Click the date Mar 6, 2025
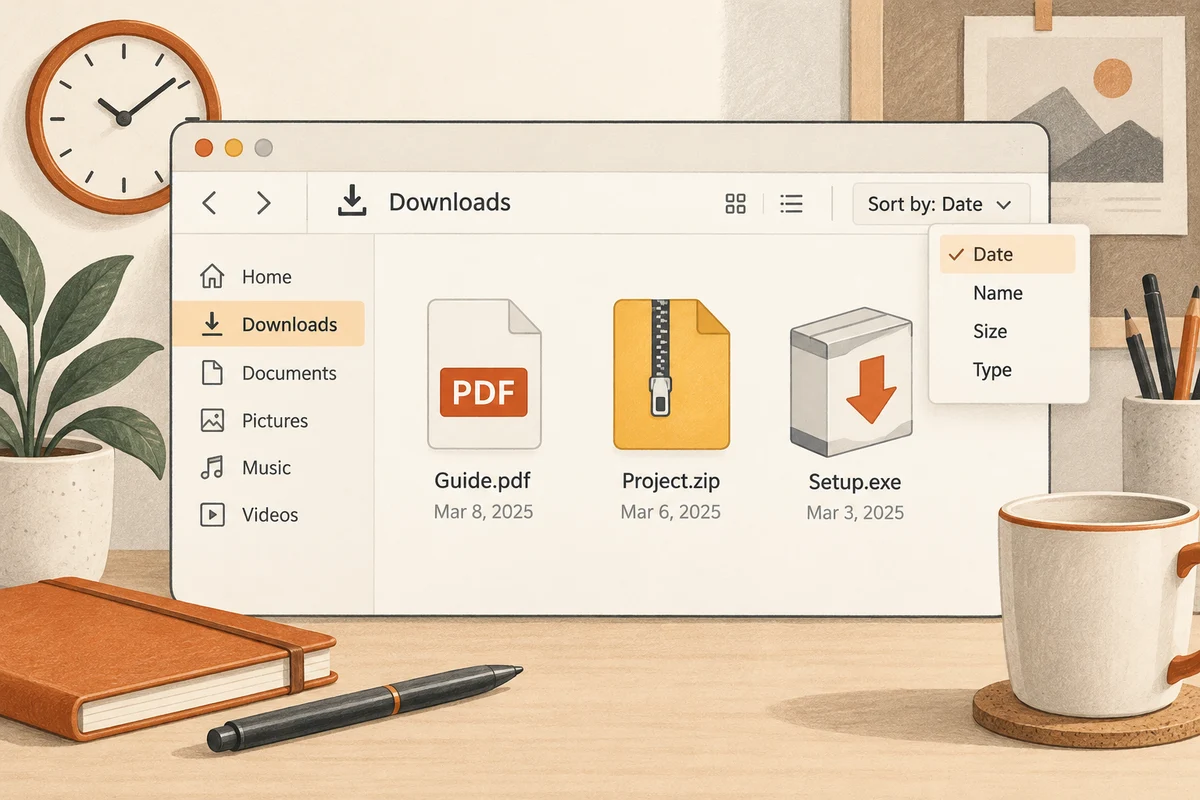The height and width of the screenshot is (800, 1200). click(x=671, y=512)
